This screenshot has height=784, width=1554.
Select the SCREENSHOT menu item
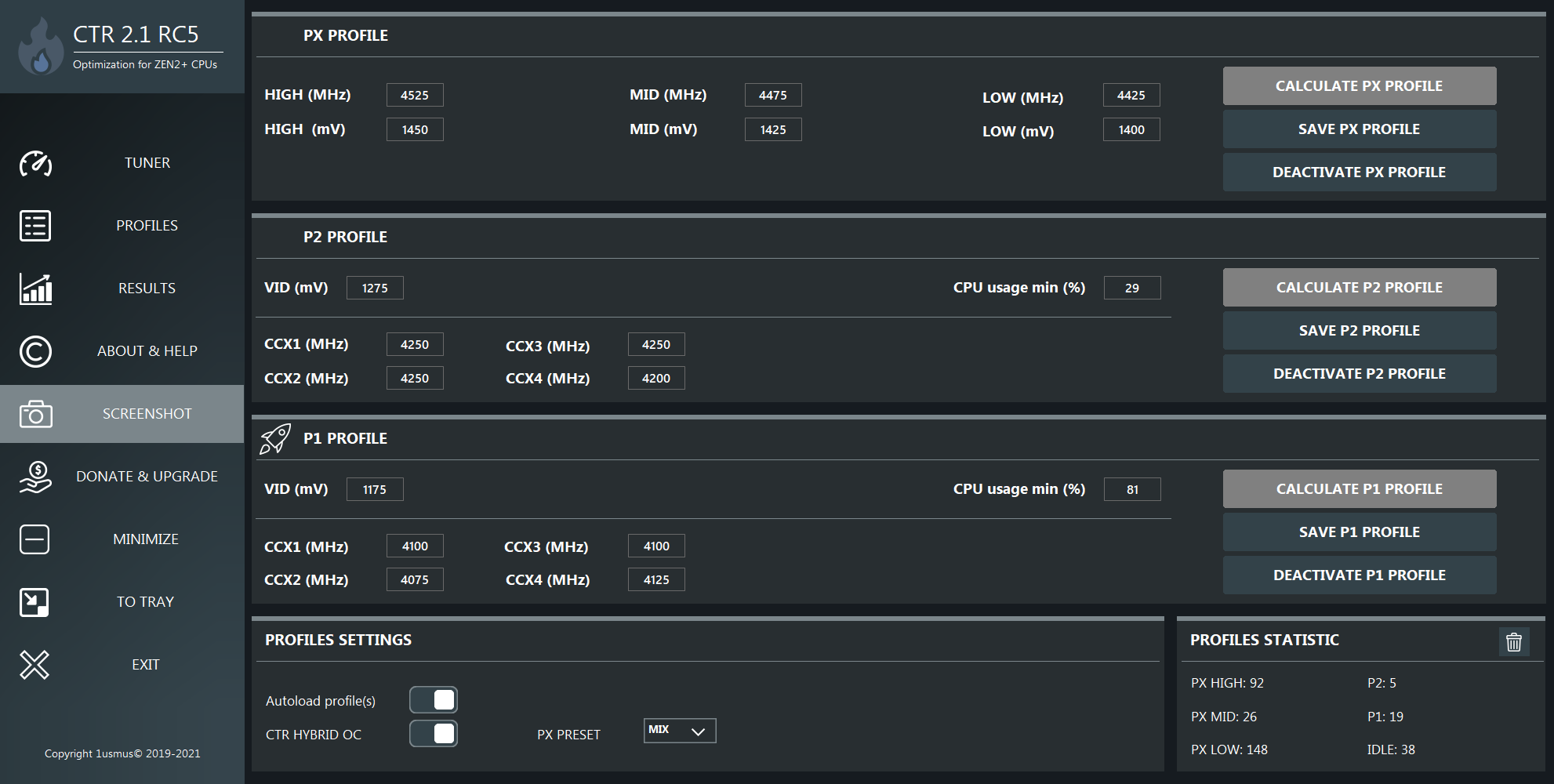click(147, 414)
